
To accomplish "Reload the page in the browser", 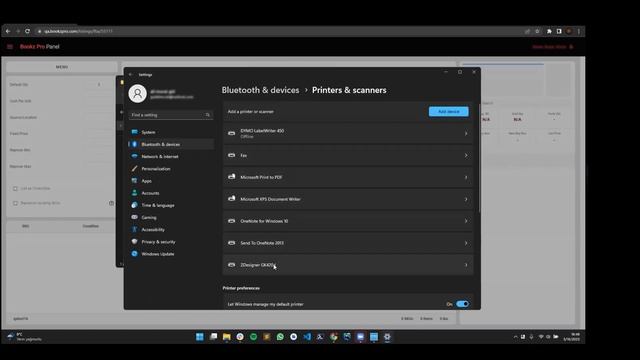I will [x=27, y=31].
